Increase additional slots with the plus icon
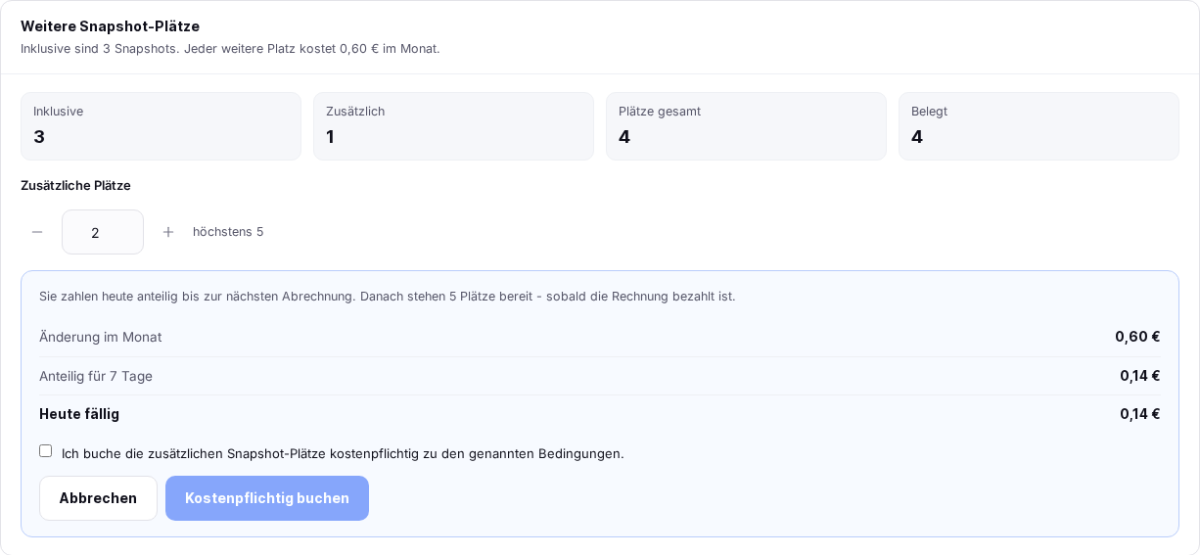The width and height of the screenshot is (1200, 556). pos(168,232)
